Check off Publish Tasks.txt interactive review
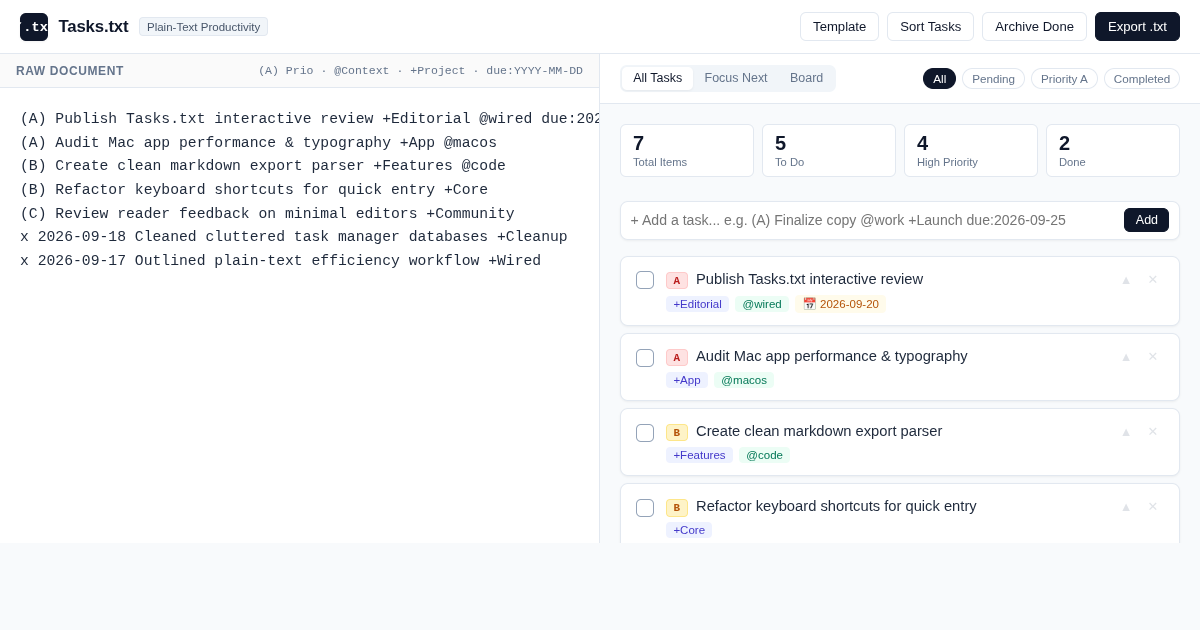This screenshot has height=630, width=1200. click(x=645, y=280)
